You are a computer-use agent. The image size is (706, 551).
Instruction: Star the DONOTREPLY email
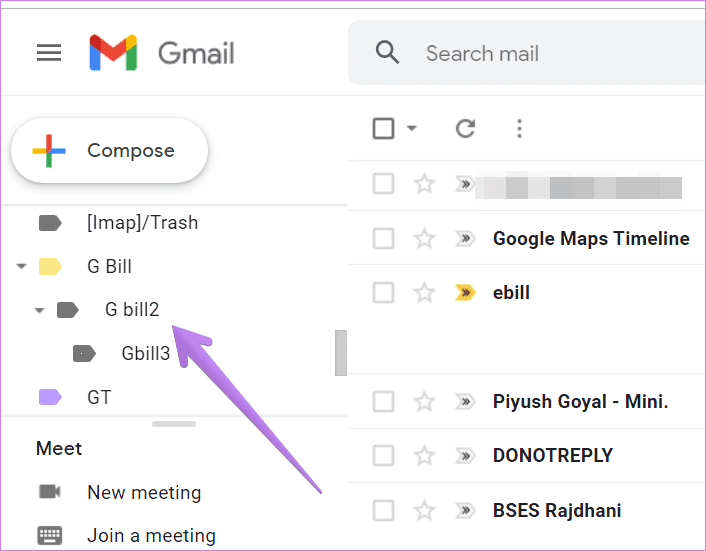(x=424, y=456)
